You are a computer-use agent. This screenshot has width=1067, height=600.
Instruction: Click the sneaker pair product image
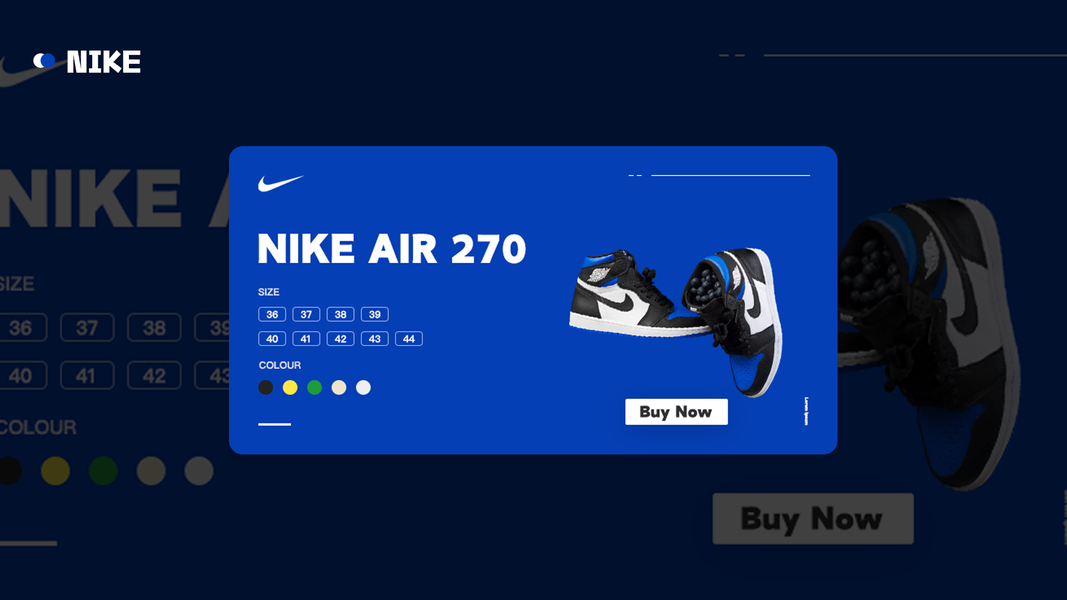[676, 320]
